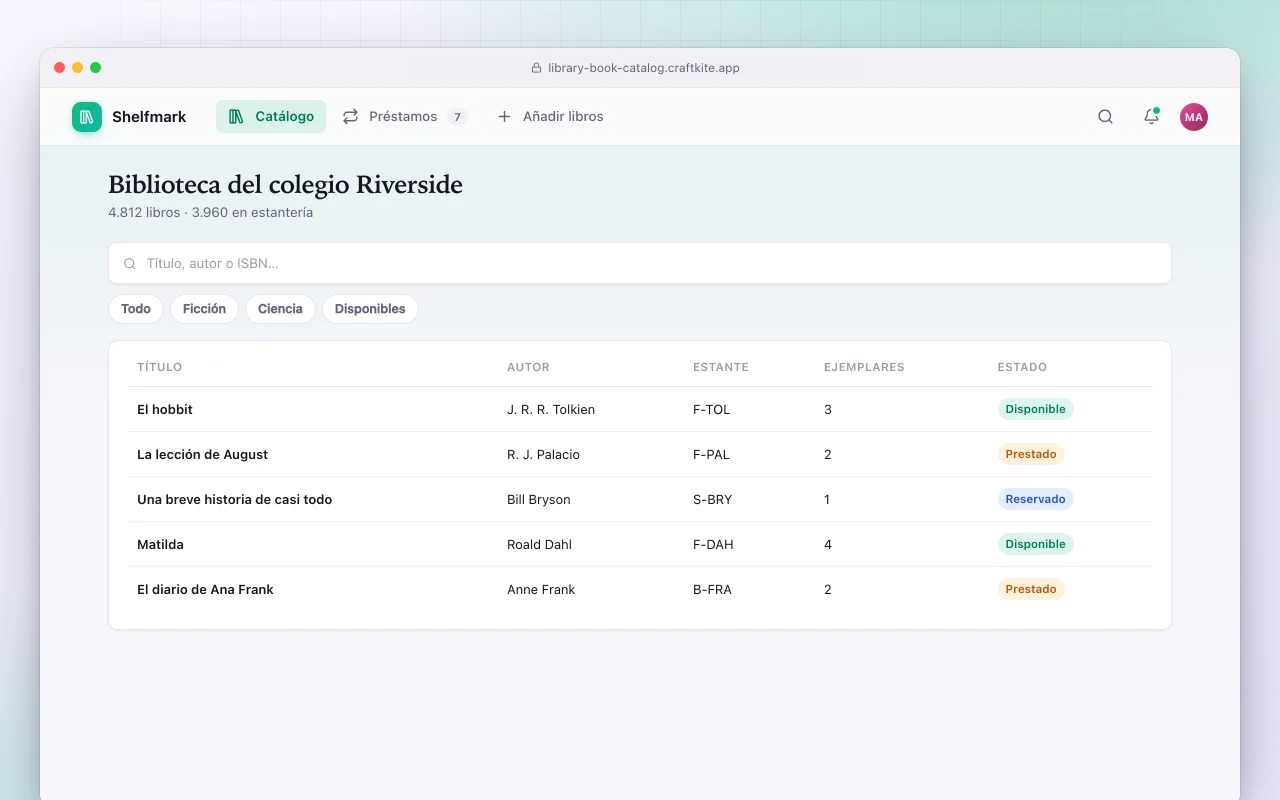Click author Anne Frank
The height and width of the screenshot is (800, 1280).
(x=541, y=589)
